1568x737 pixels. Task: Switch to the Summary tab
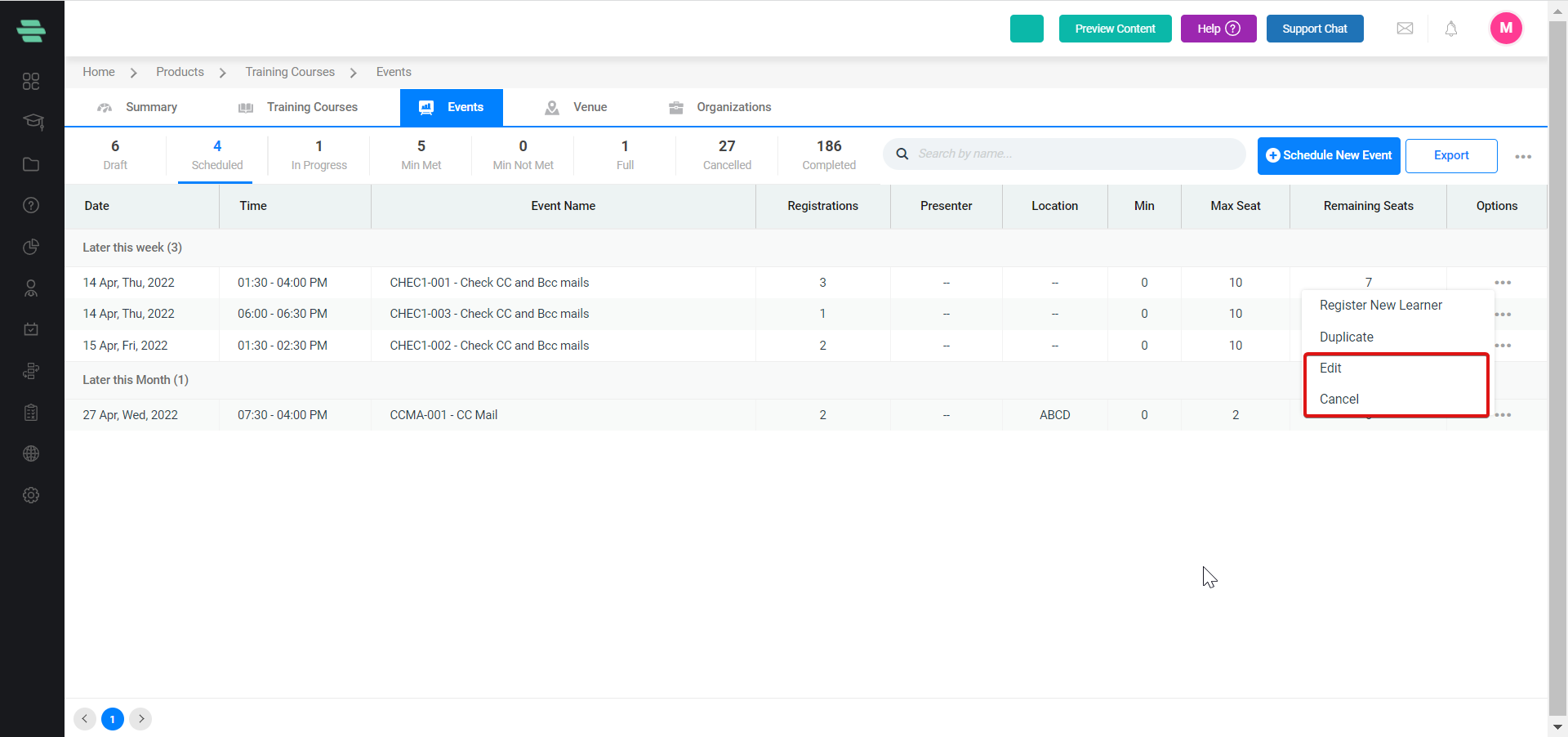point(137,107)
